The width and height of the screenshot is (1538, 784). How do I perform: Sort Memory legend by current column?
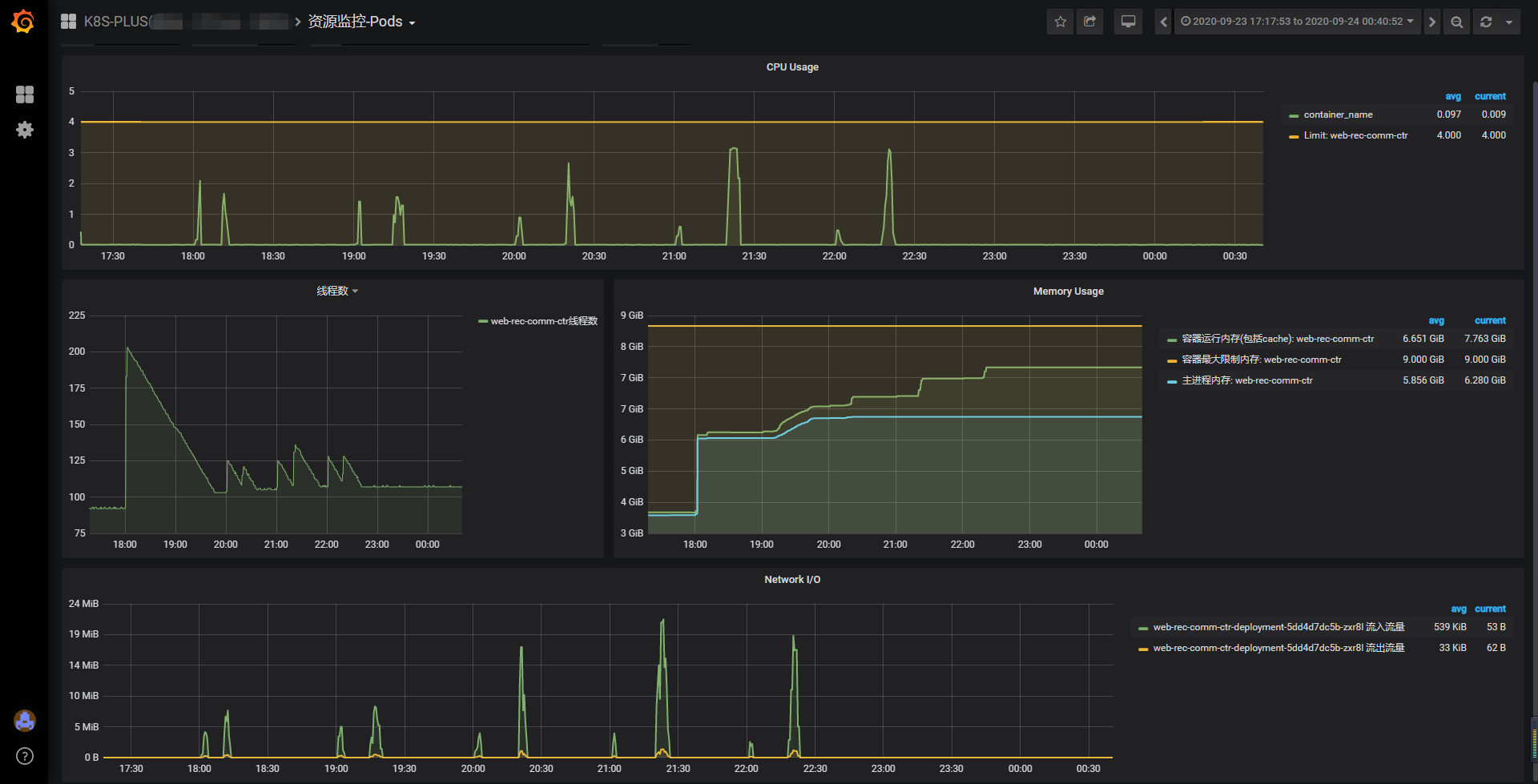1490,320
